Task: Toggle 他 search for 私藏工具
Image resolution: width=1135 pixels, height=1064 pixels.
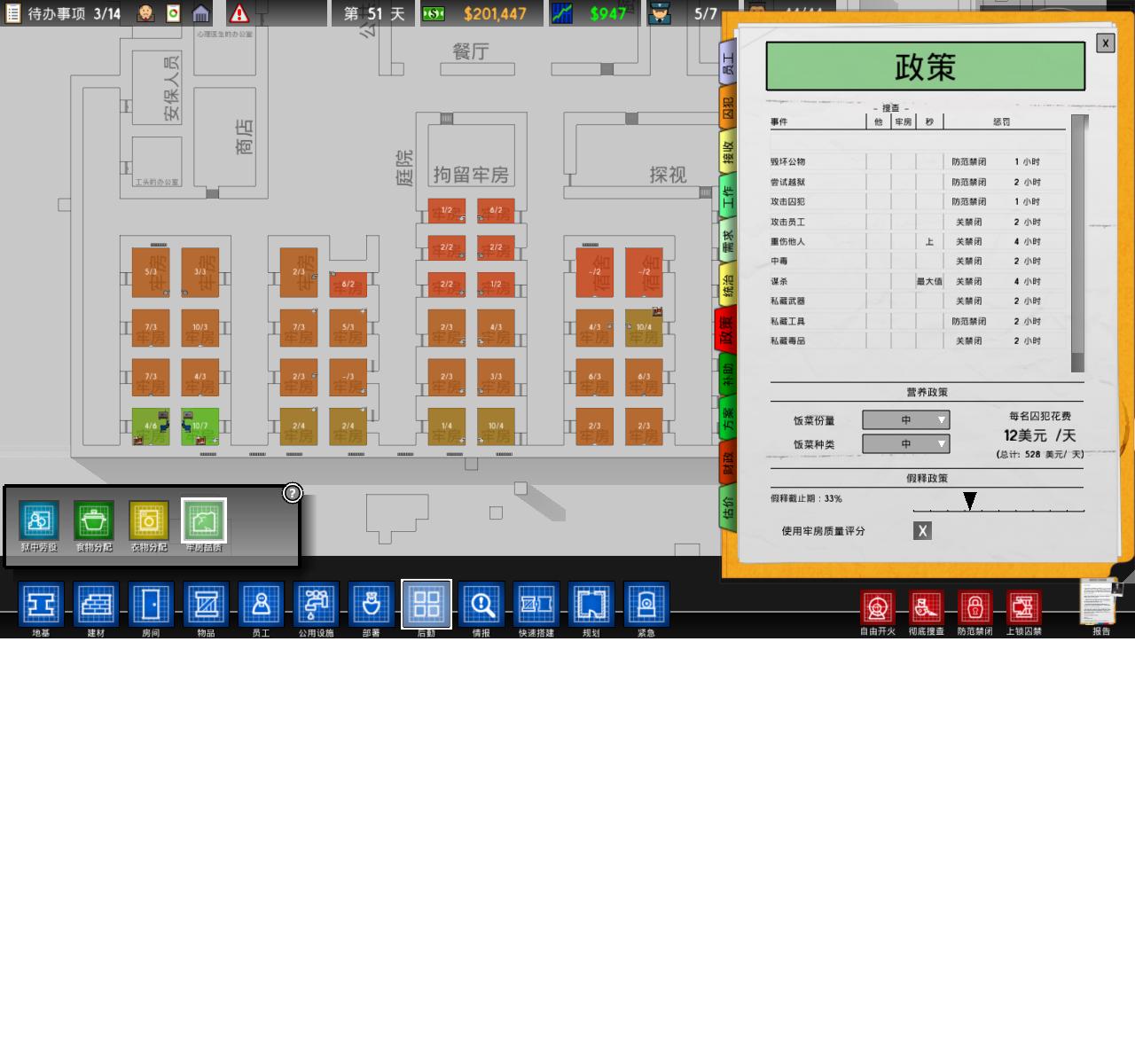Action: coord(879,321)
